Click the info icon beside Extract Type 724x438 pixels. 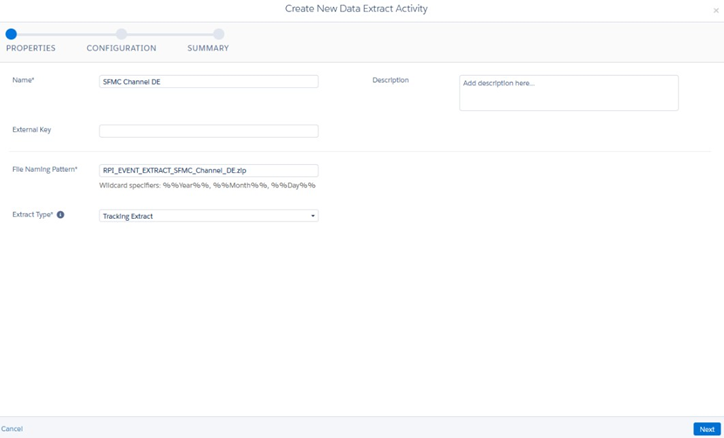tap(60, 215)
